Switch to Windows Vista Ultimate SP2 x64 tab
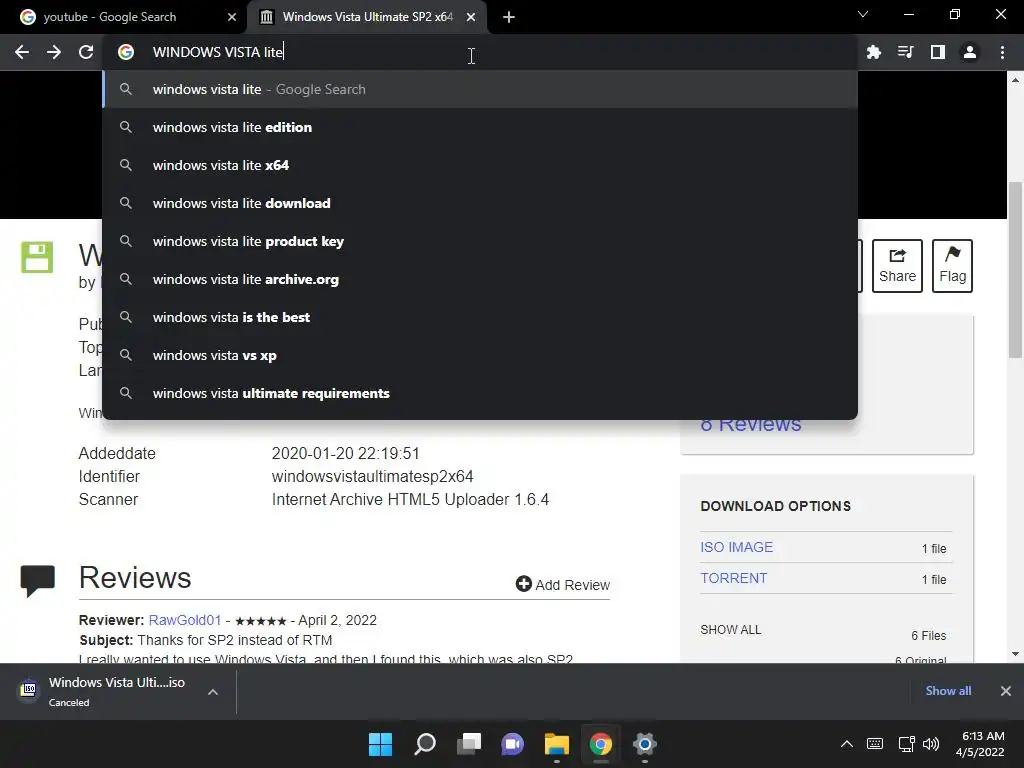This screenshot has width=1024, height=768. (368, 17)
